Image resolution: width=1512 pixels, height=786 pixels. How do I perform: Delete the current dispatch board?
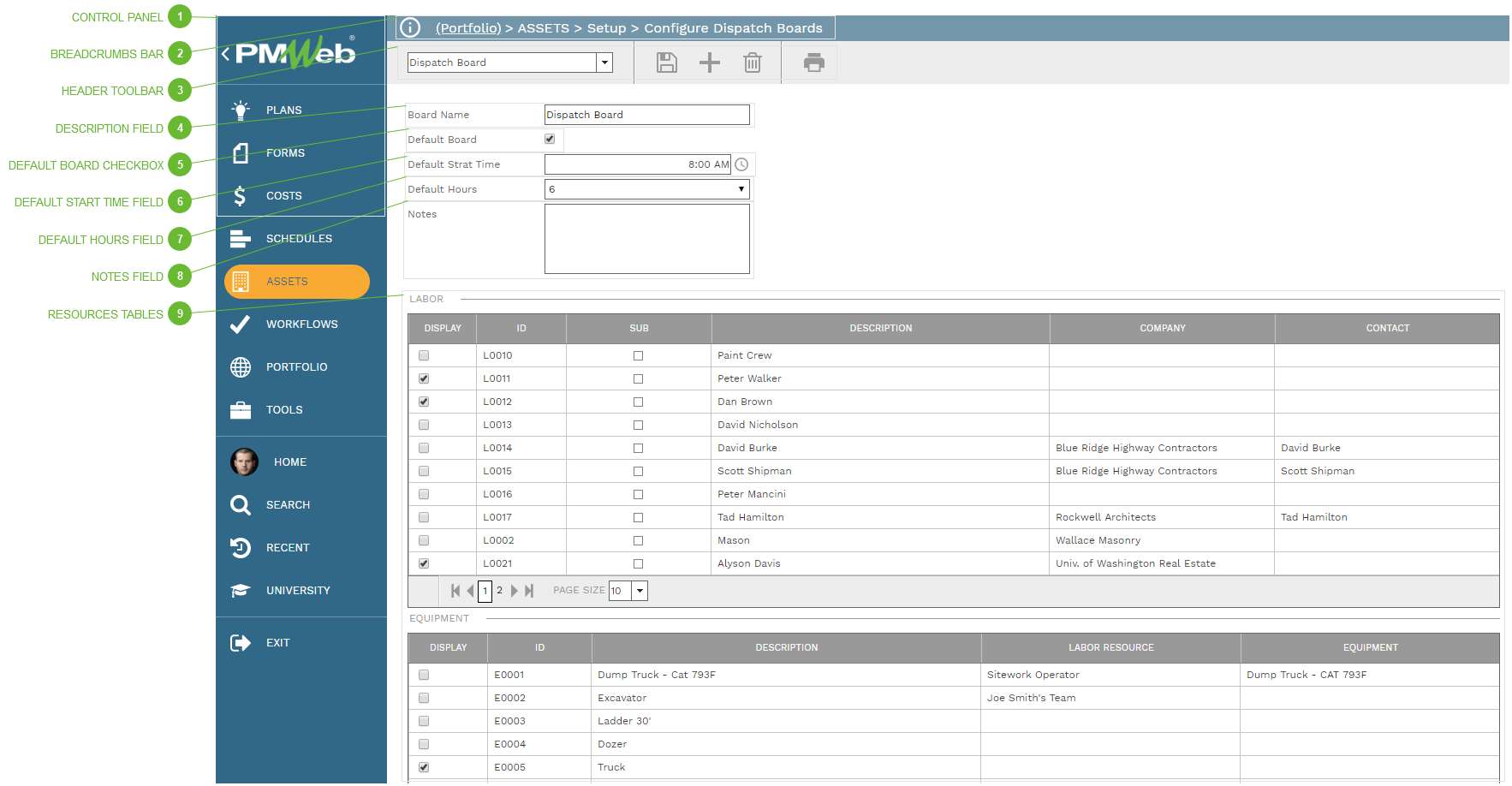tap(752, 62)
